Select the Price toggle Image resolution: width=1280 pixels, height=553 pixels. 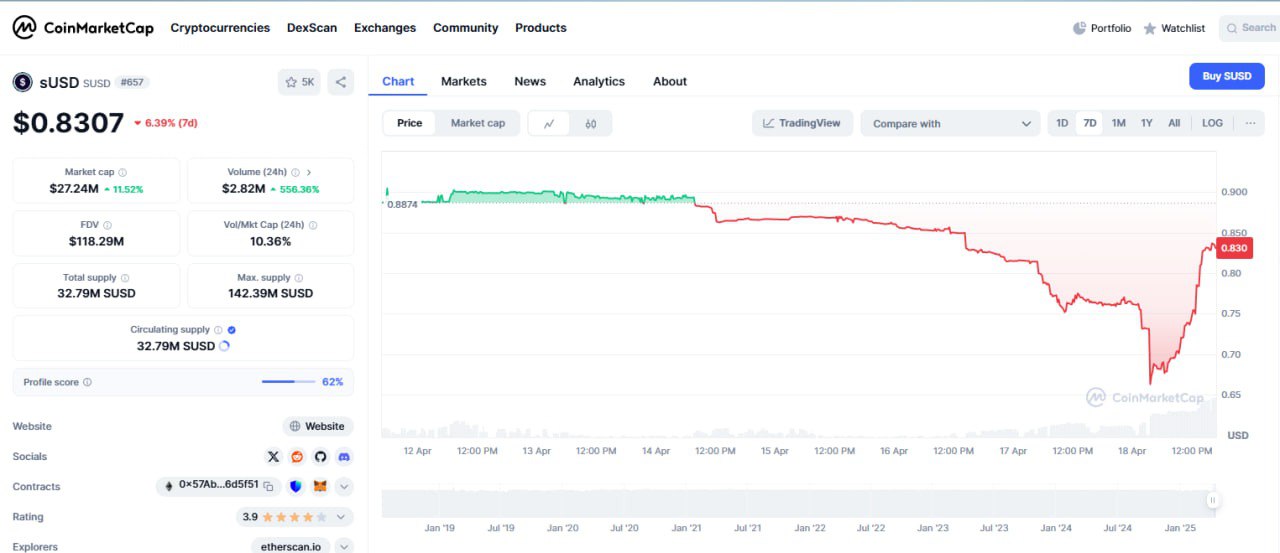[x=410, y=123]
